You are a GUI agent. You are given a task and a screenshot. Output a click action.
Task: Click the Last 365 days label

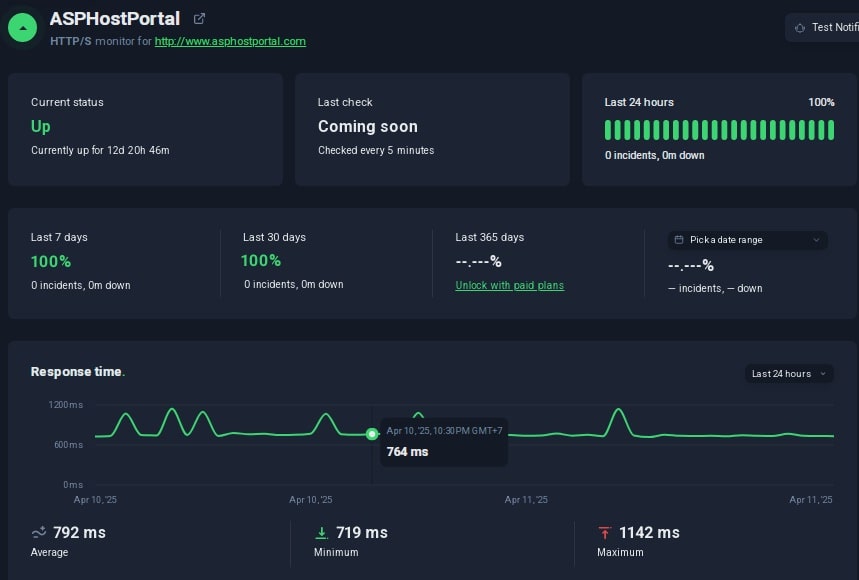(x=490, y=237)
